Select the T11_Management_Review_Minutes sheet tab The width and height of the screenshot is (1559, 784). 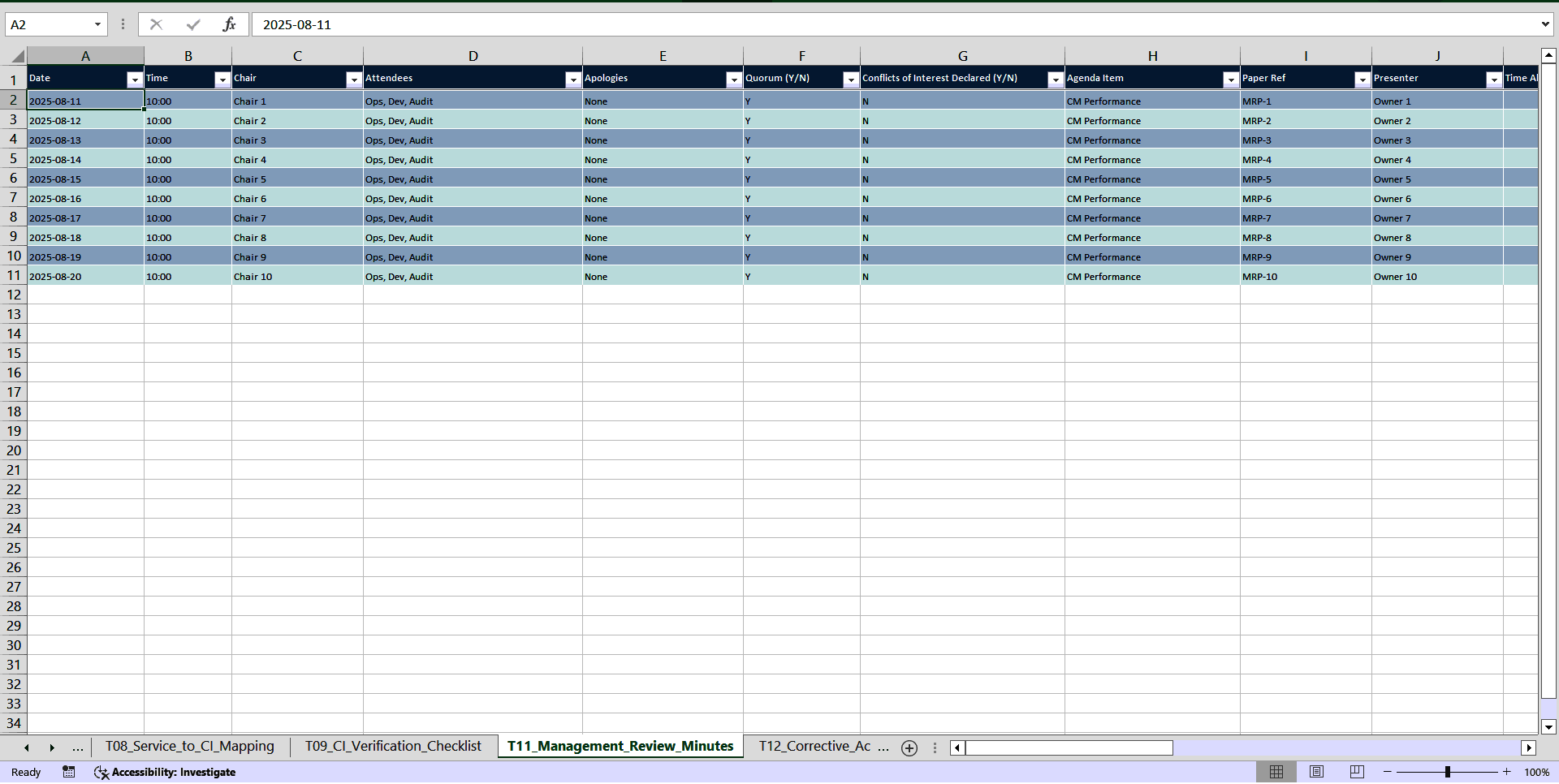tap(620, 747)
